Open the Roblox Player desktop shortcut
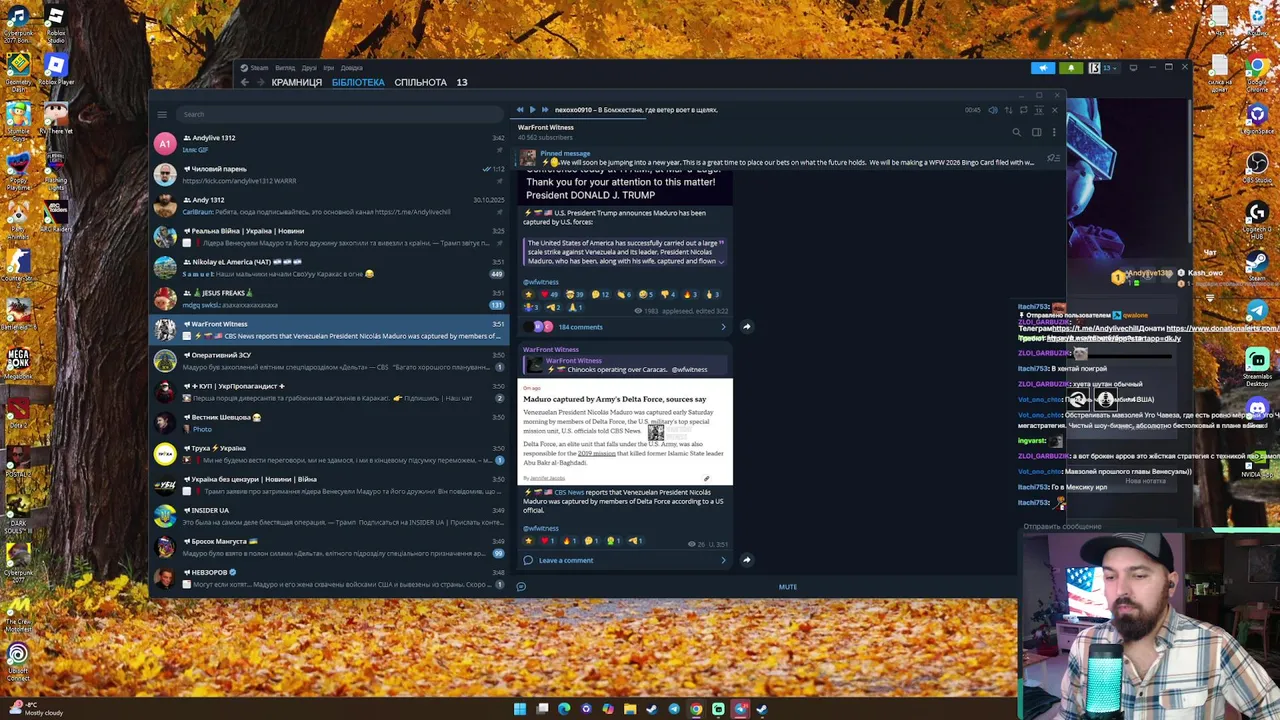 (55, 71)
